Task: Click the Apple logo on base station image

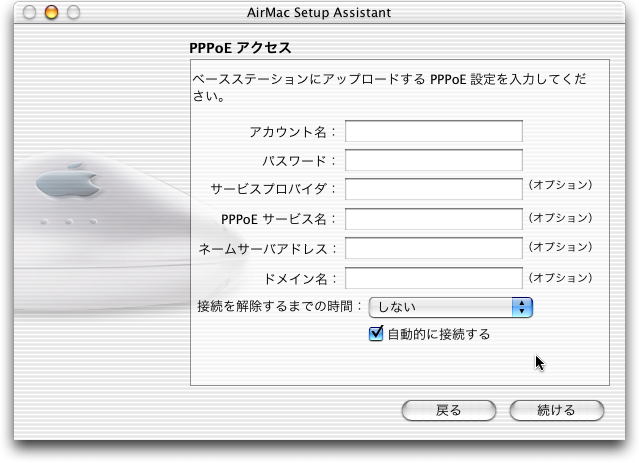Action: pyautogui.click(x=68, y=182)
